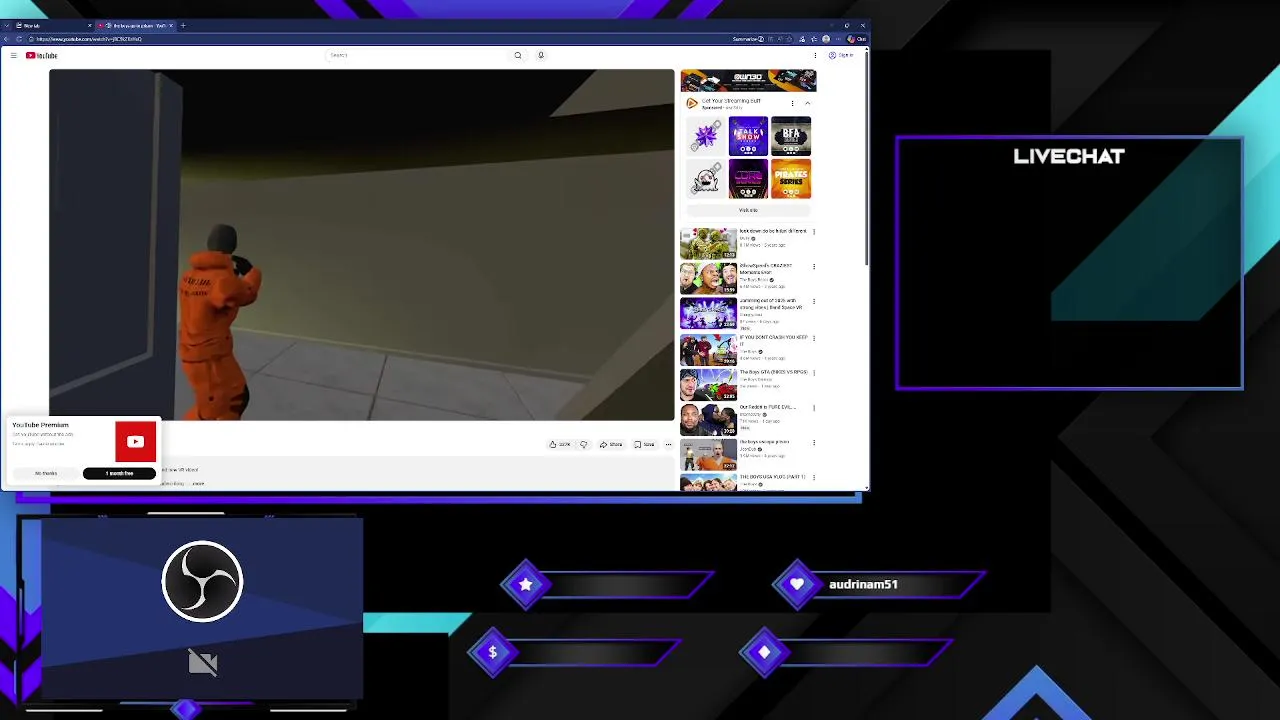Click the Core overlay ad thumbnail
The image size is (1280, 720).
coord(748,179)
